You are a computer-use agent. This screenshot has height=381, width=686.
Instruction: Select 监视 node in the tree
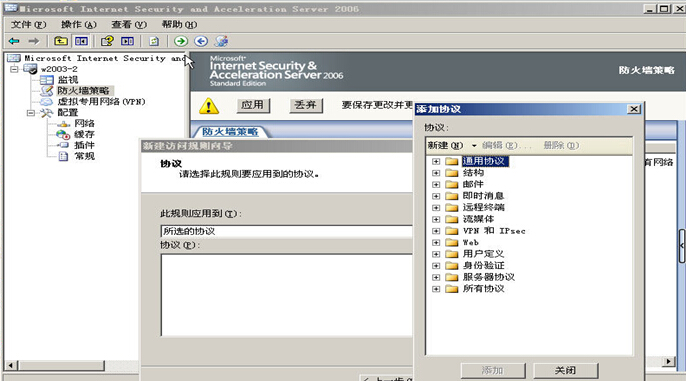click(68, 80)
